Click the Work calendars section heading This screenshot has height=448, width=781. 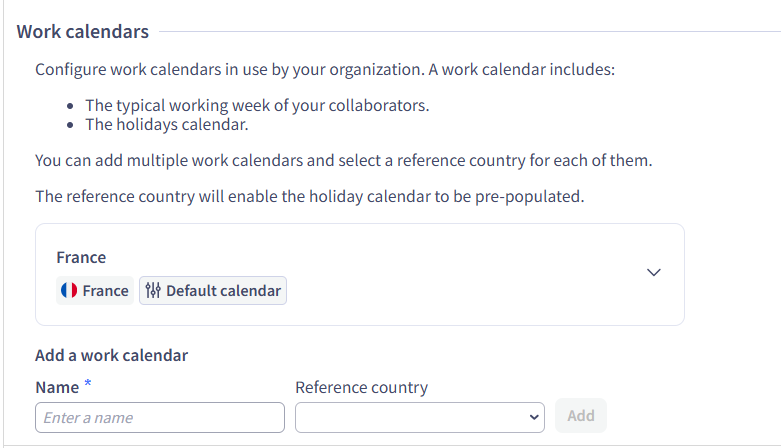[83, 32]
